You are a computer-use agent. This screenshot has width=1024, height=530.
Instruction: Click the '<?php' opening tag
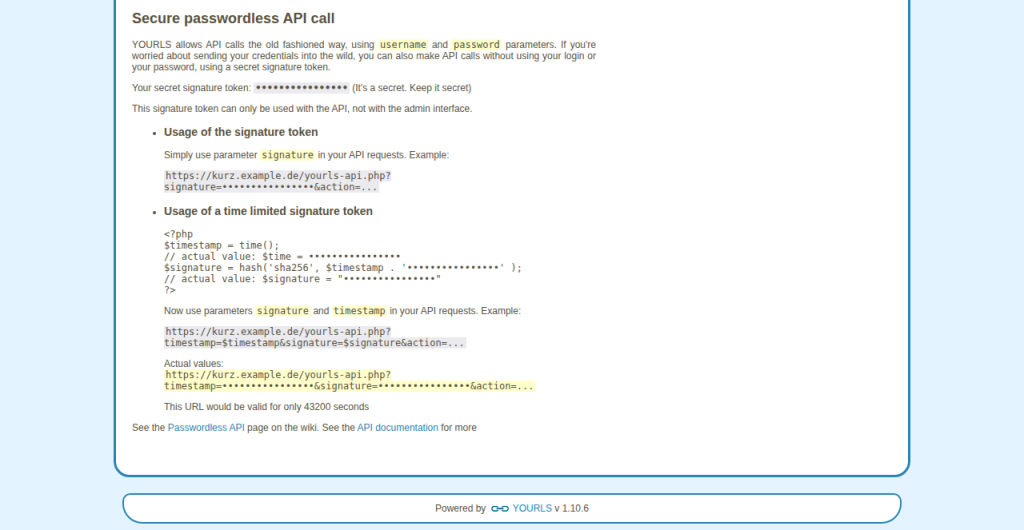178,234
